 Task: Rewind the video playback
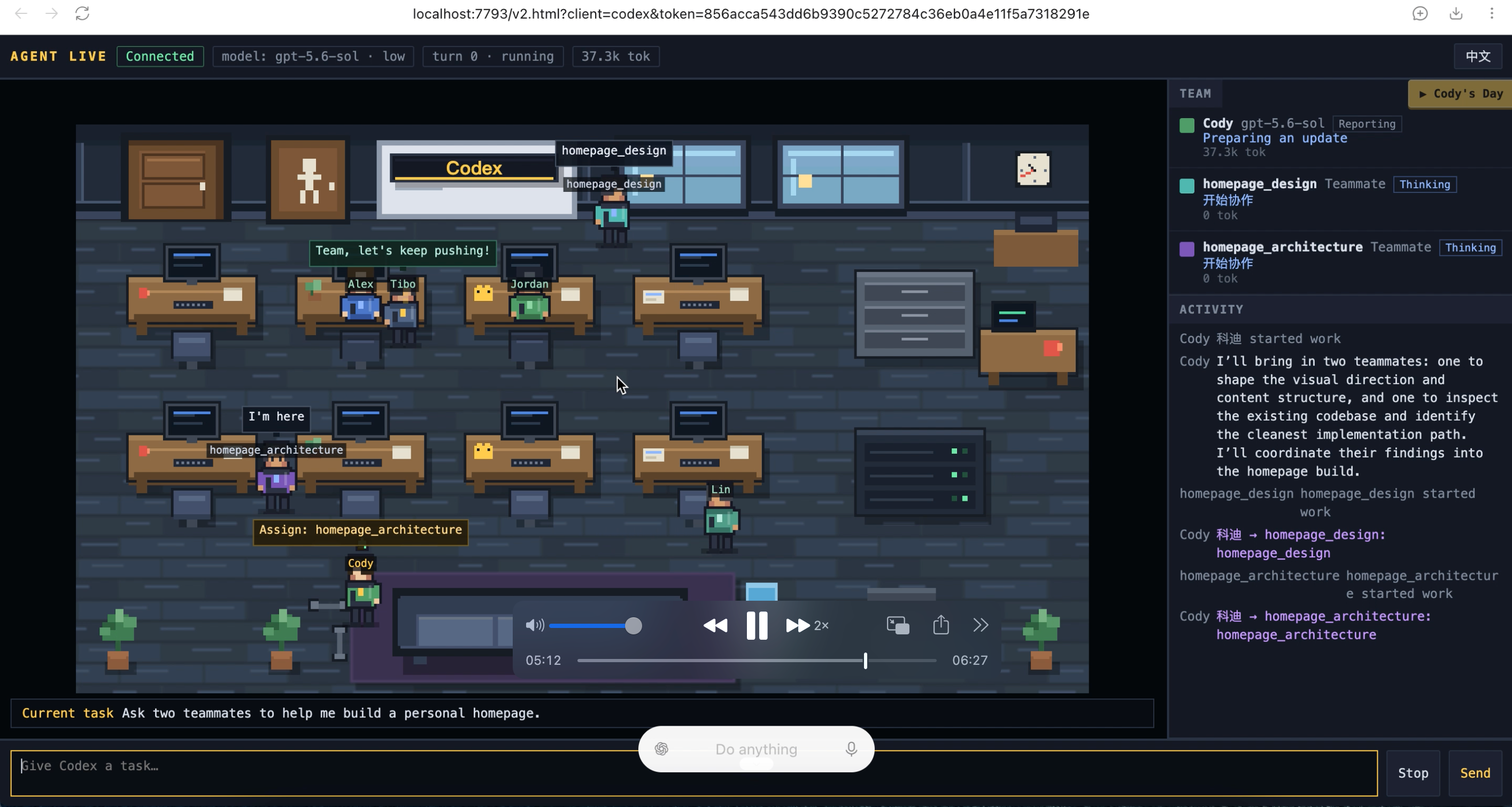coord(715,626)
